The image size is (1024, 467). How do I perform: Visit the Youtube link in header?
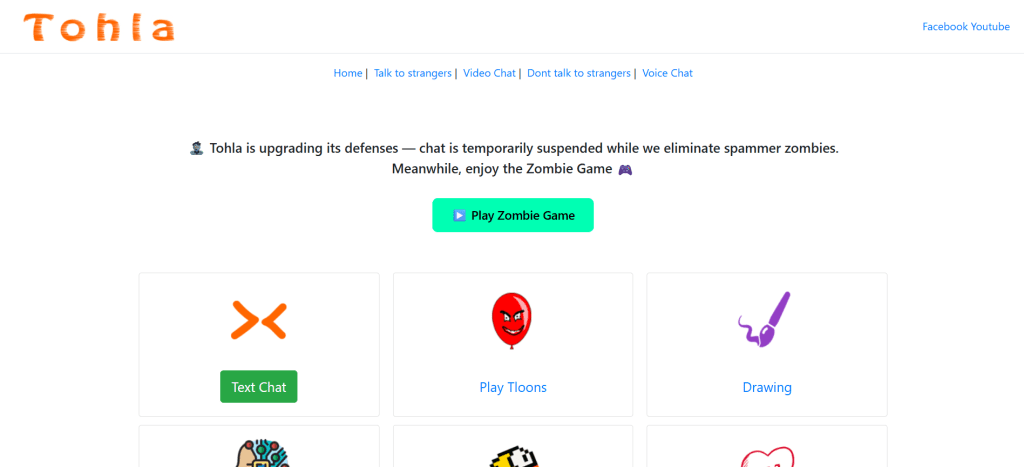tap(990, 27)
